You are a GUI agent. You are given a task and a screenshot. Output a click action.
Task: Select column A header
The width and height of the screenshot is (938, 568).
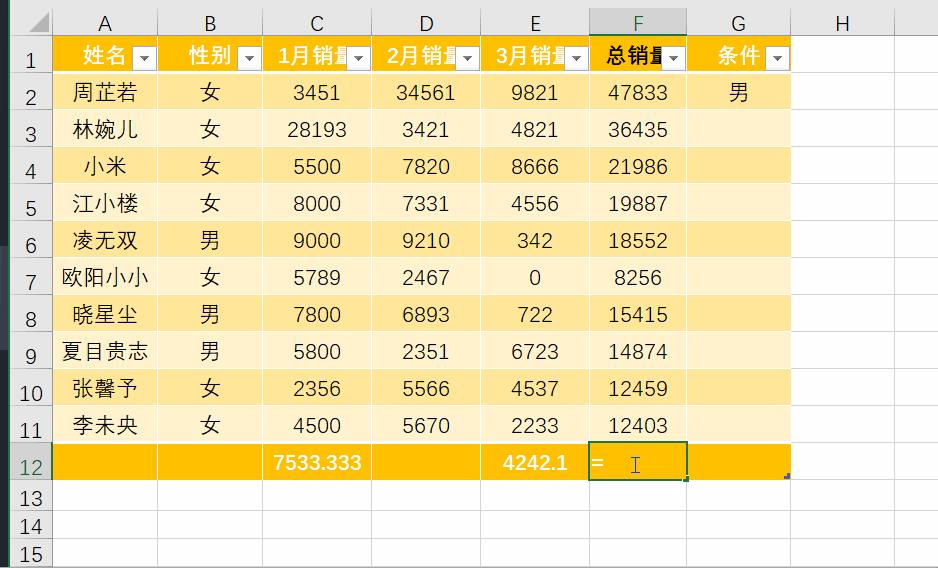point(105,23)
